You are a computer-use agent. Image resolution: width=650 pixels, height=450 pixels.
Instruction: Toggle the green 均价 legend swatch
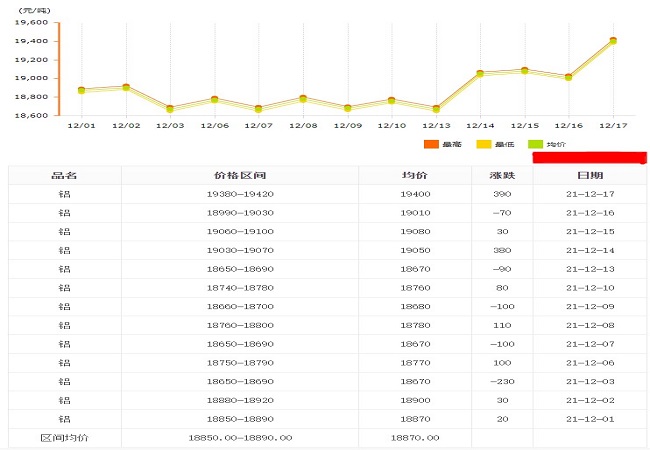(535, 145)
